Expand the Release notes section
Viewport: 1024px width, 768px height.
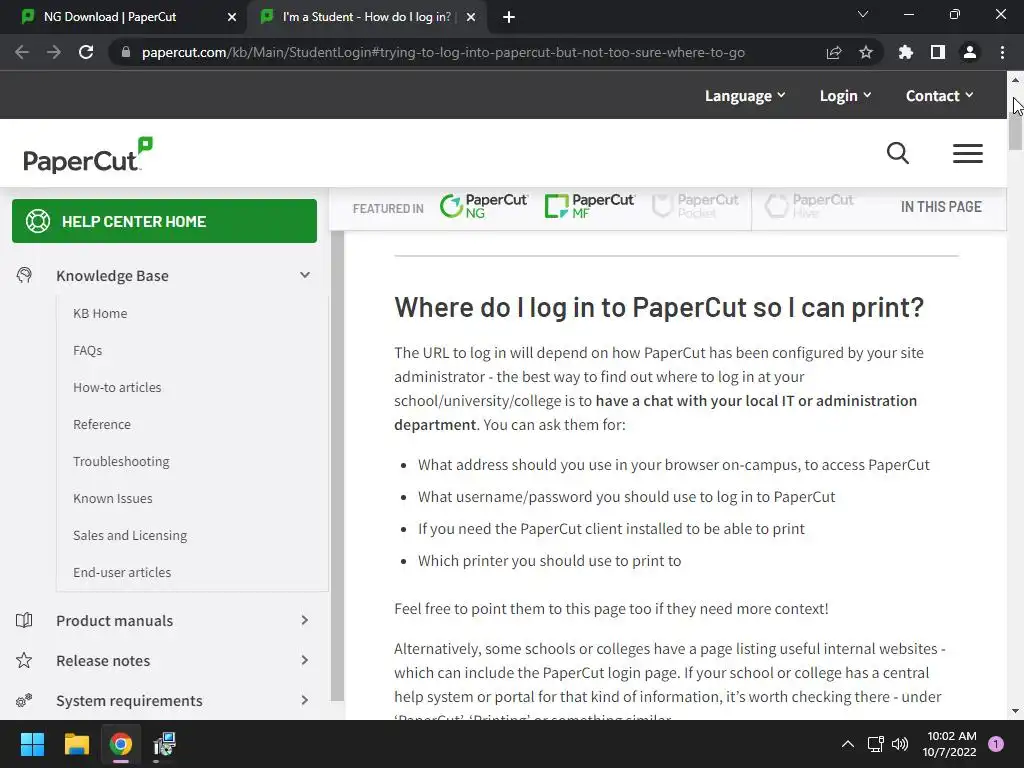click(x=305, y=660)
